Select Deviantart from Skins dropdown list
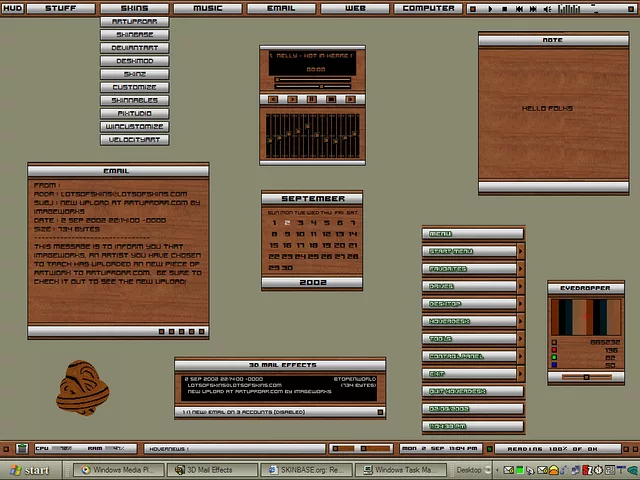640x480 pixels. [x=135, y=48]
